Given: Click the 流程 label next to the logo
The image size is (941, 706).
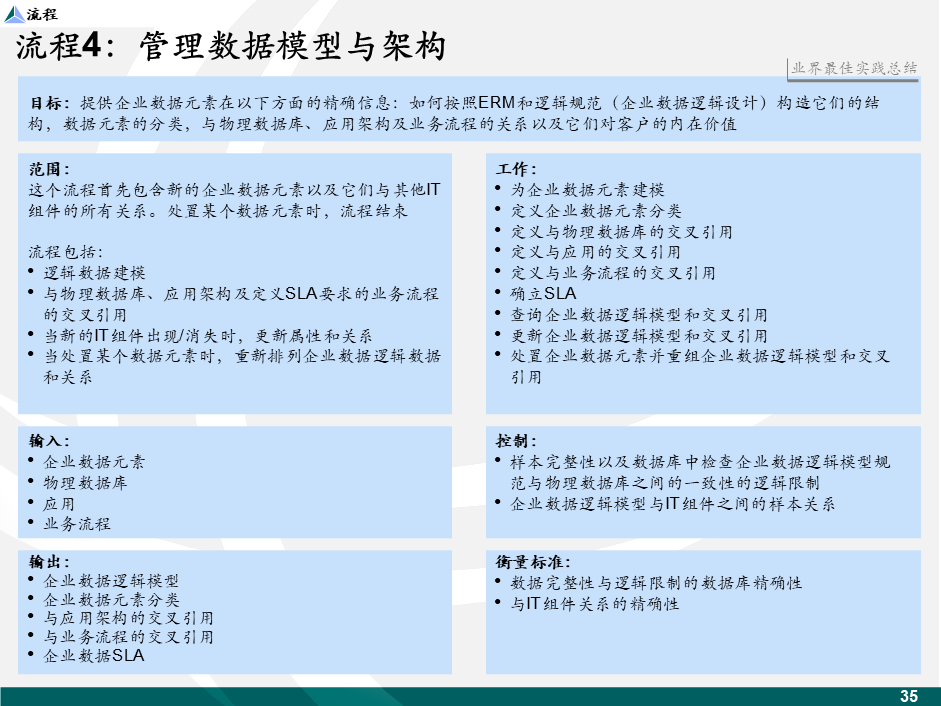Looking at the screenshot, I should 42,14.
